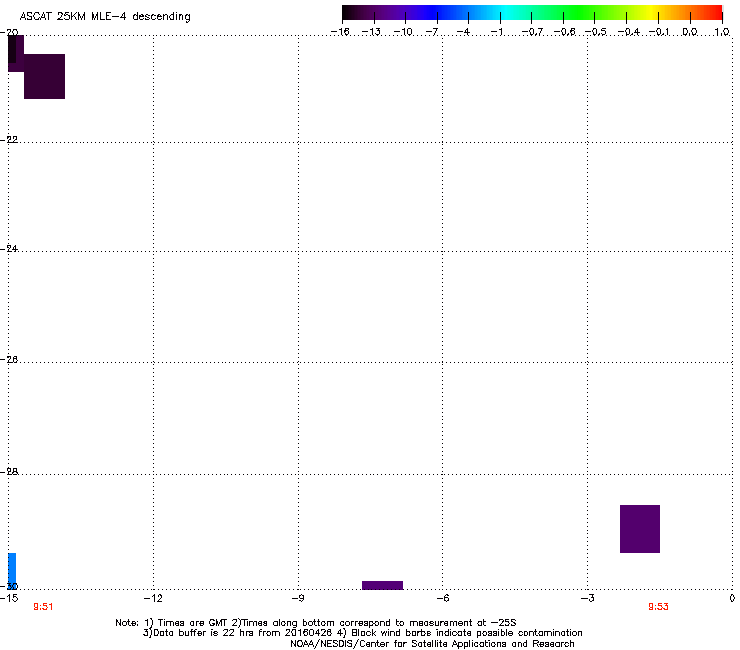740x650 pixels.
Task: Click the NOAA/NESDIS credit line
Action: pyautogui.click(x=432, y=644)
